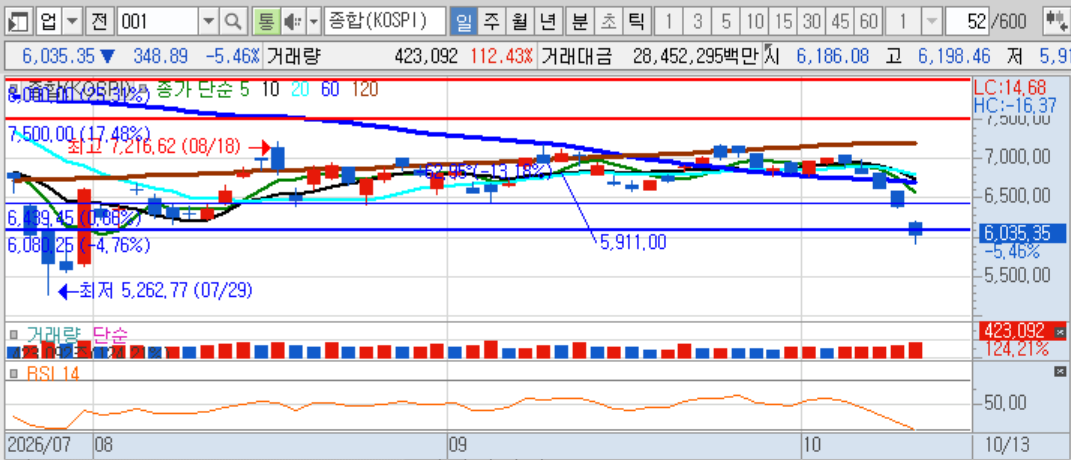The width and height of the screenshot is (1071, 460).
Task: Click the 1 interval button
Action: pos(668,23)
